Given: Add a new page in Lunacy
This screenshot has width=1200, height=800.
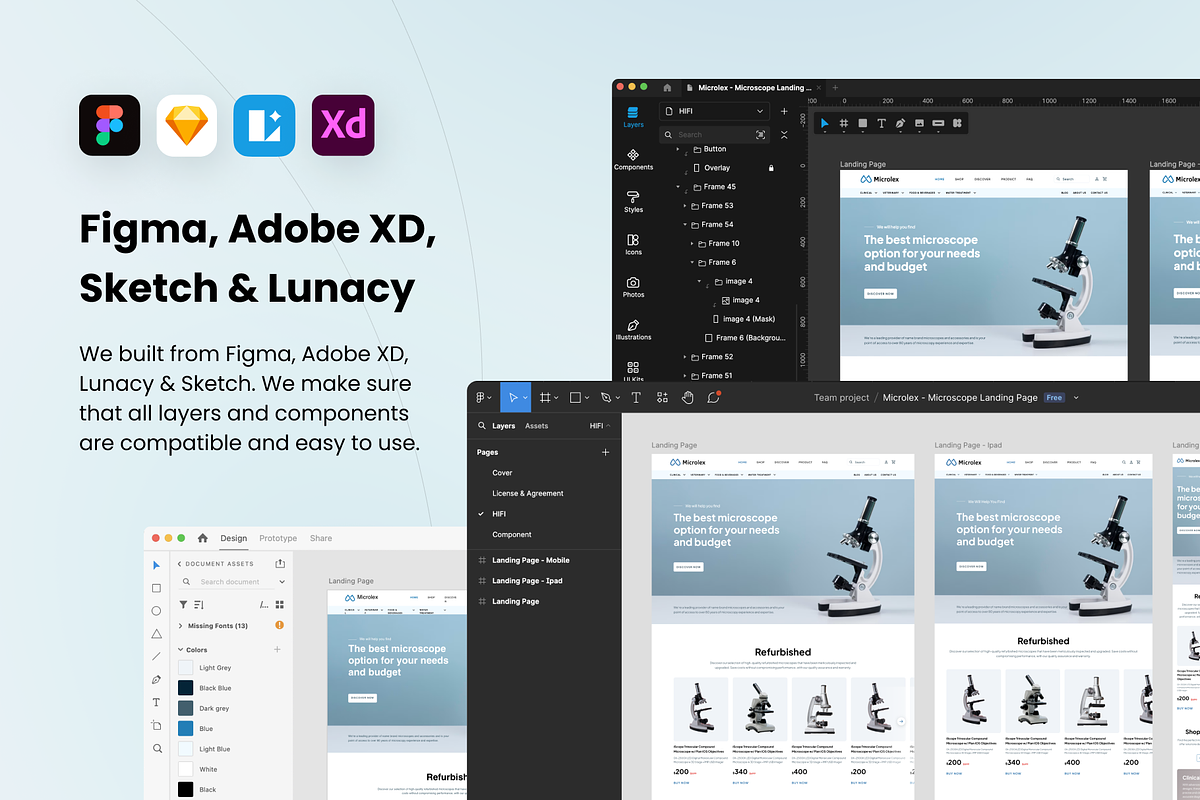Looking at the screenshot, I should click(784, 111).
